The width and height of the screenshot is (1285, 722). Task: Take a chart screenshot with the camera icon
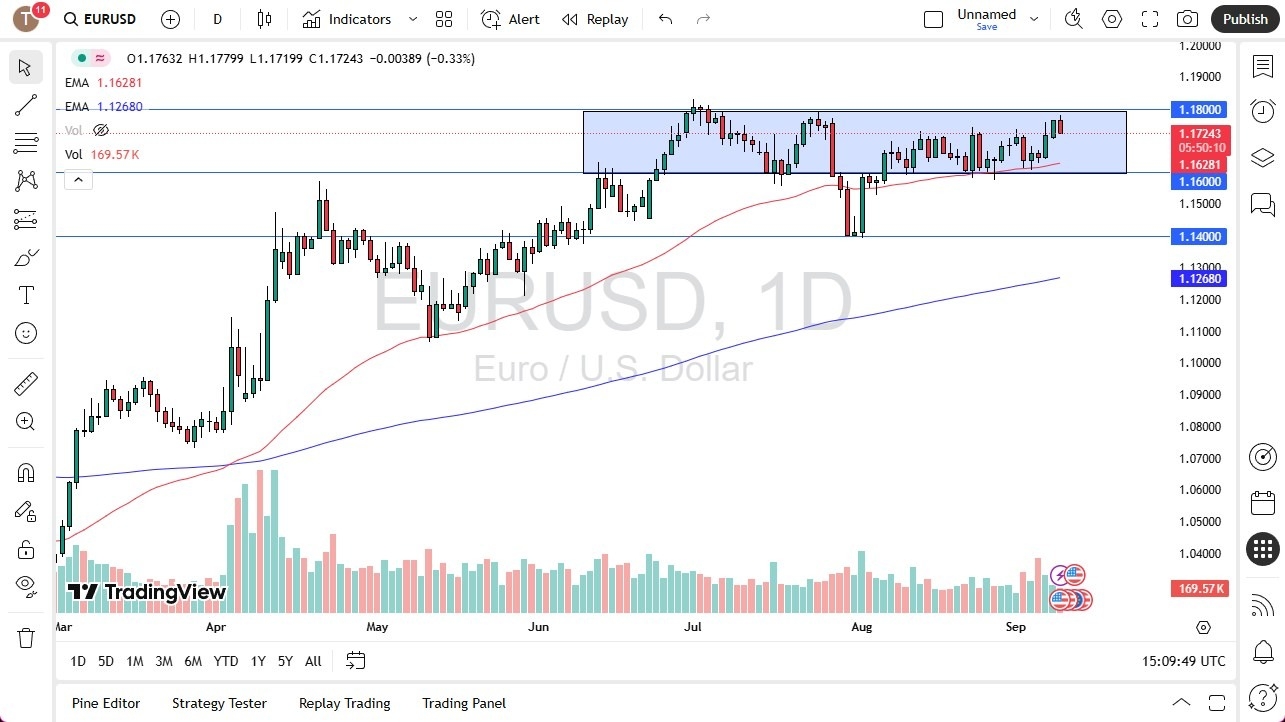(x=1186, y=18)
